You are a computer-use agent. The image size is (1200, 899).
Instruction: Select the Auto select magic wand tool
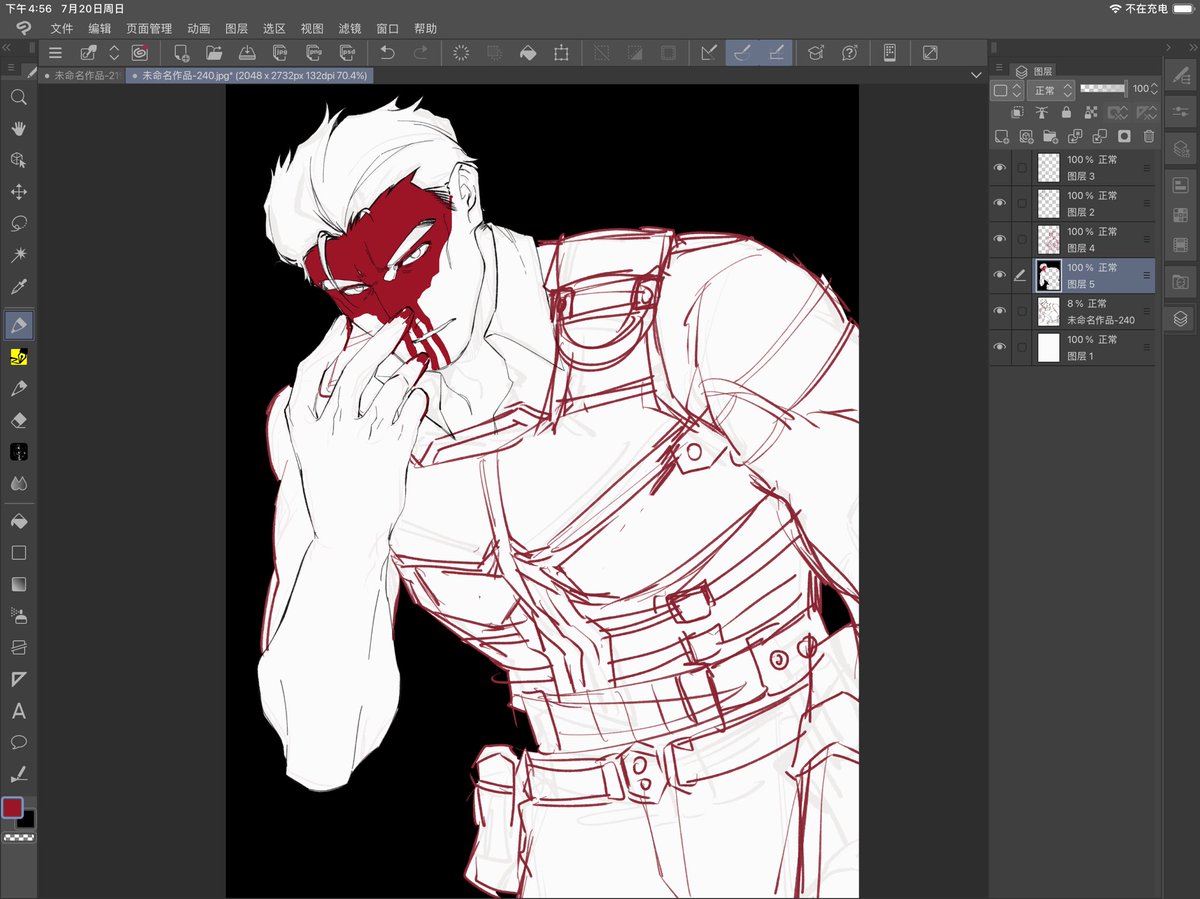[18, 255]
